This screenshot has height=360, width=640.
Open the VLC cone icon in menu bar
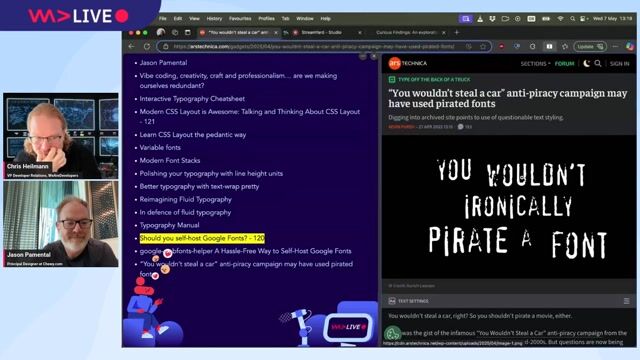click(480, 19)
